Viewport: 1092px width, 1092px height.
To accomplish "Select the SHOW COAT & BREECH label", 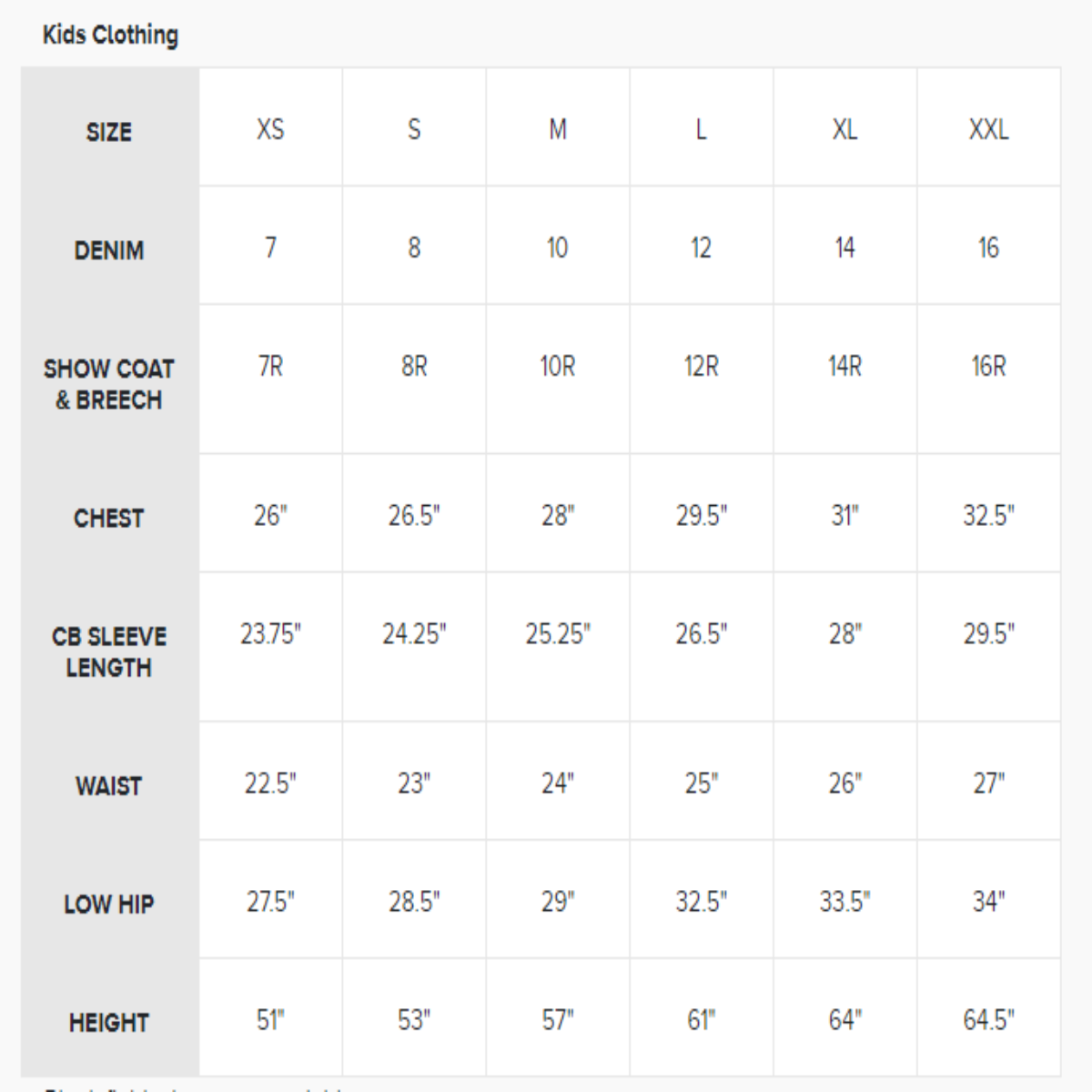I will click(x=109, y=384).
